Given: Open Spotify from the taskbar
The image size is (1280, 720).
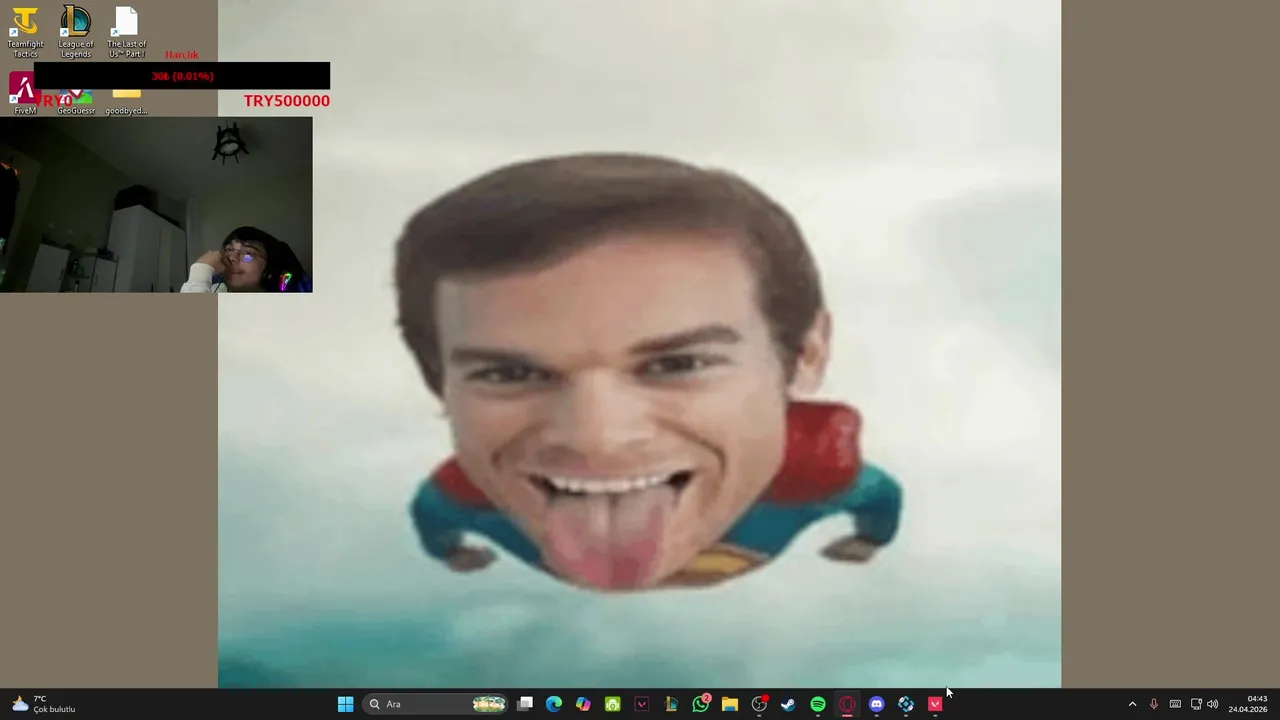Looking at the screenshot, I should coord(818,704).
